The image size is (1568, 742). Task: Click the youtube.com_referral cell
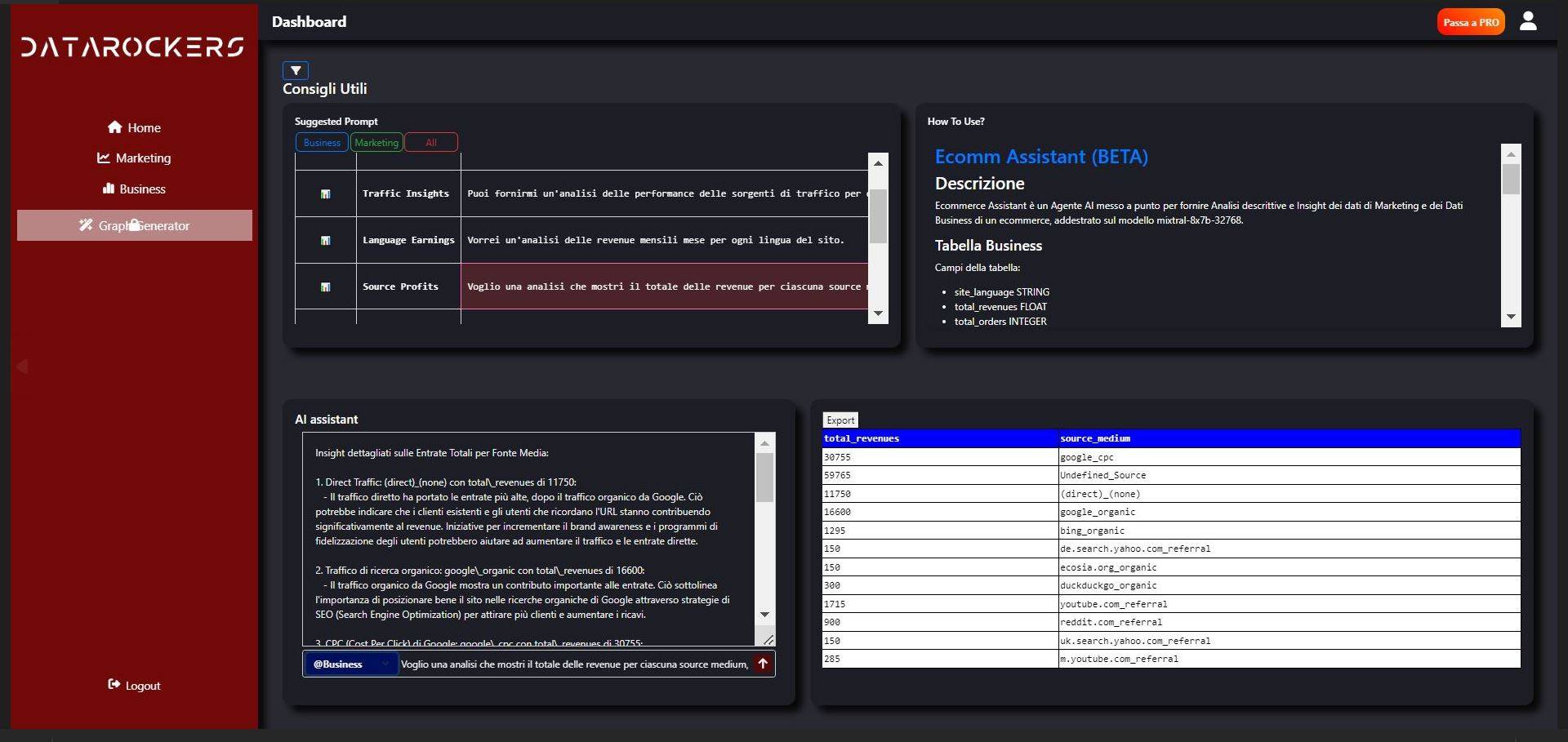point(1290,604)
